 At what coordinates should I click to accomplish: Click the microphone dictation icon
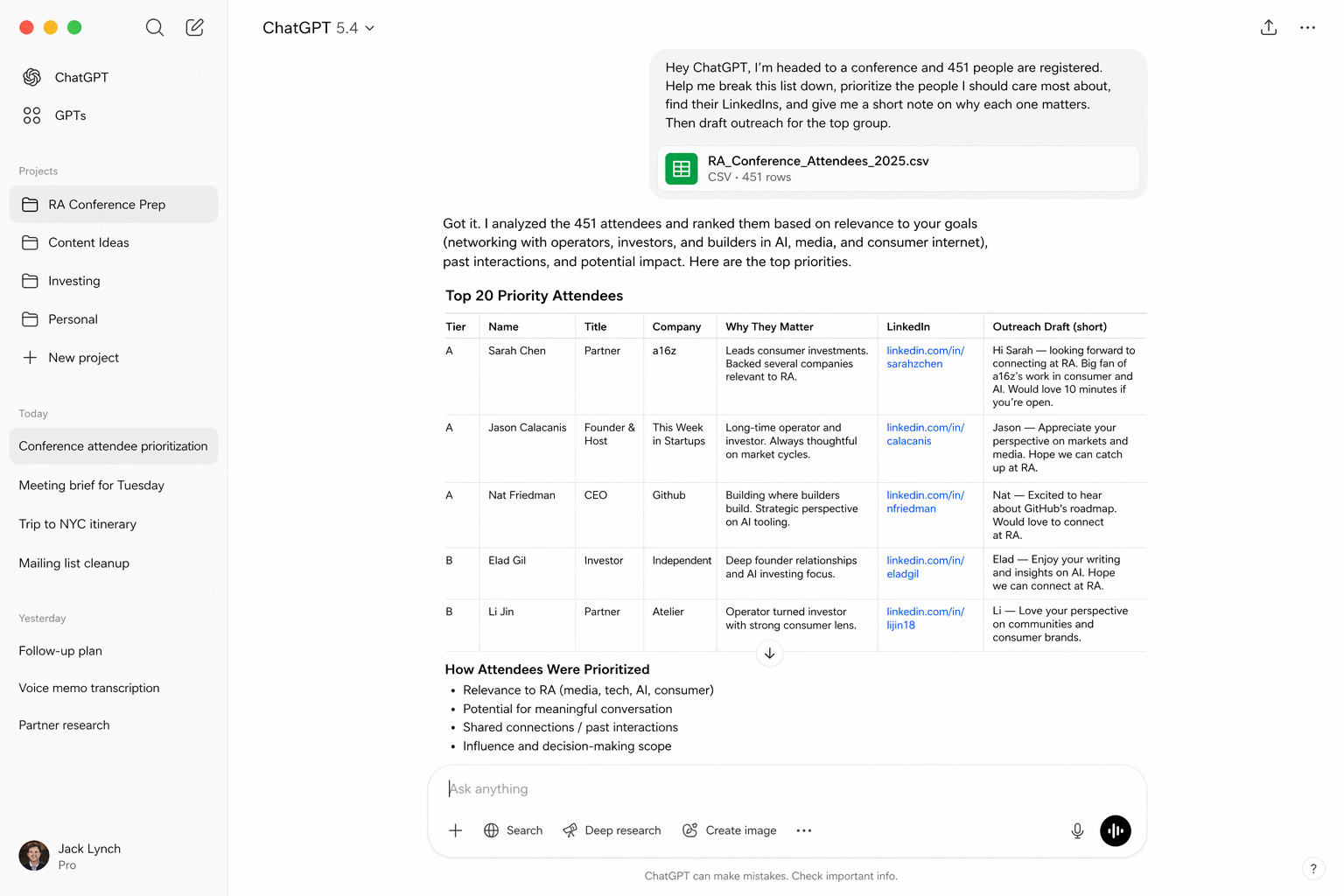(1078, 830)
